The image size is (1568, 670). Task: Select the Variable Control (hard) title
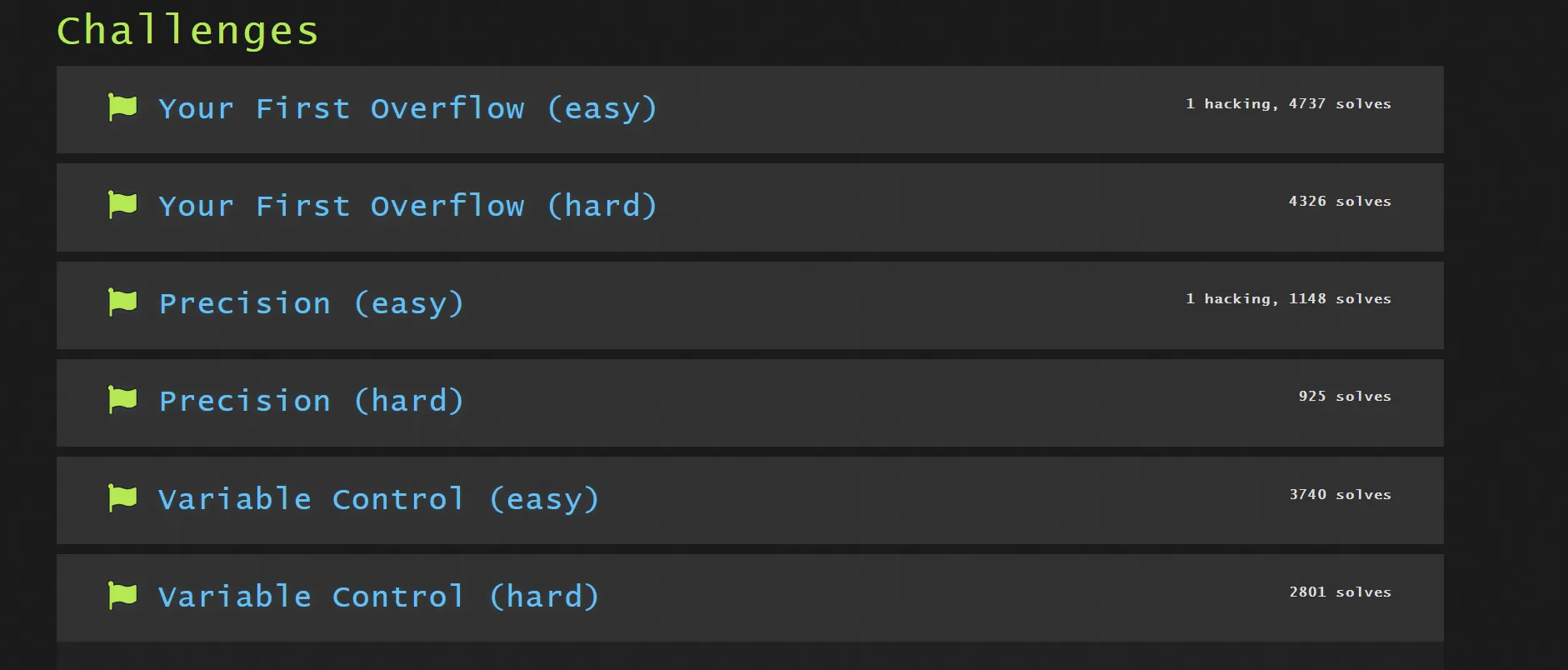pyautogui.click(x=378, y=597)
